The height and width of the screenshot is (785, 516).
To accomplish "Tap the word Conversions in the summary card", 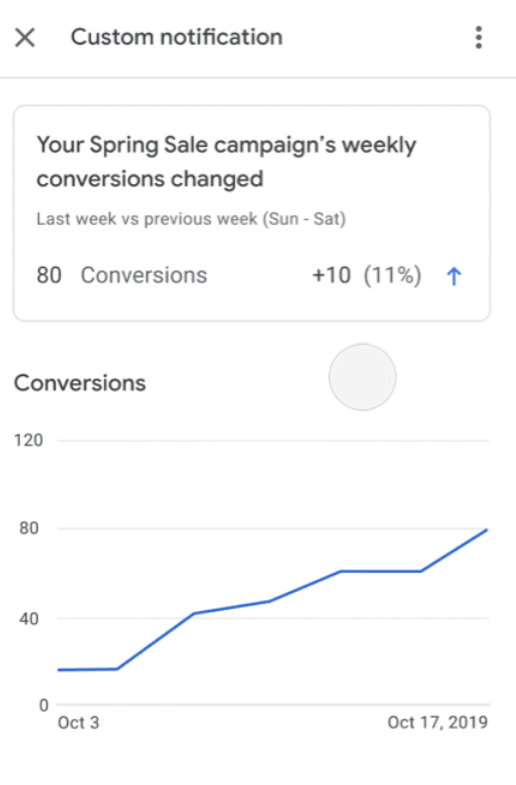I will click(144, 275).
